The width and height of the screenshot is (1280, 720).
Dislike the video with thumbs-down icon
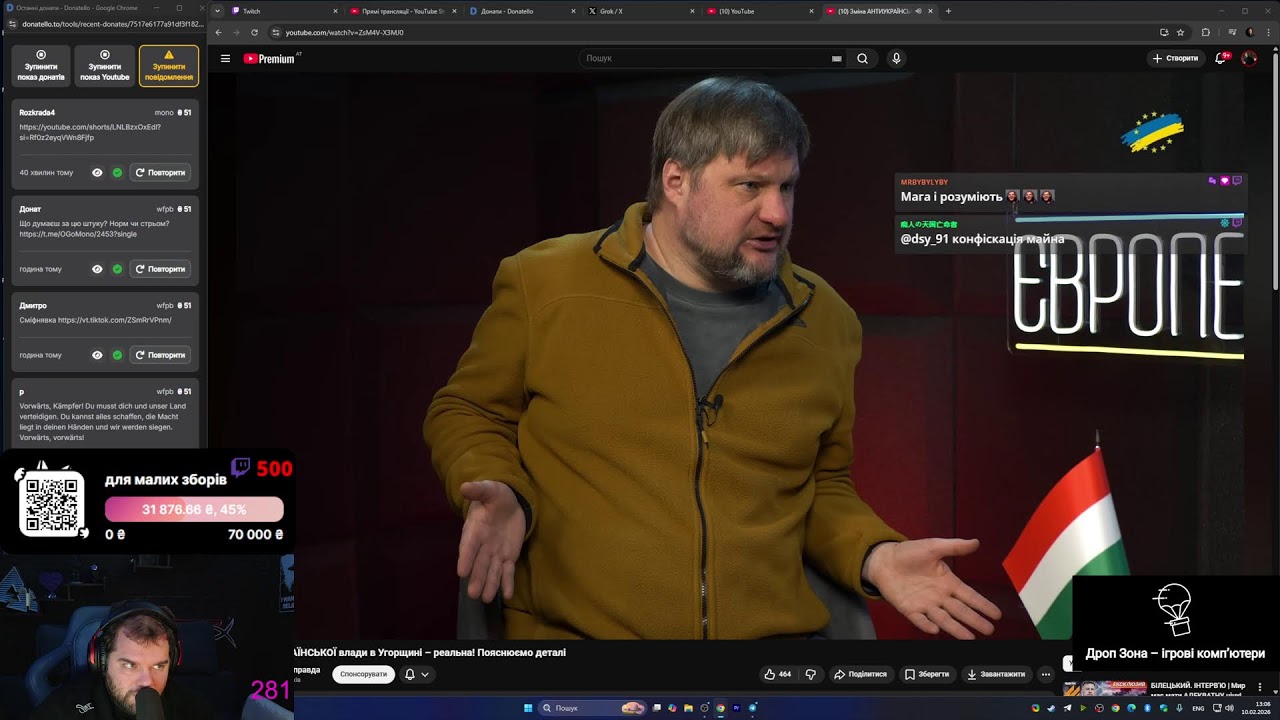pos(811,674)
